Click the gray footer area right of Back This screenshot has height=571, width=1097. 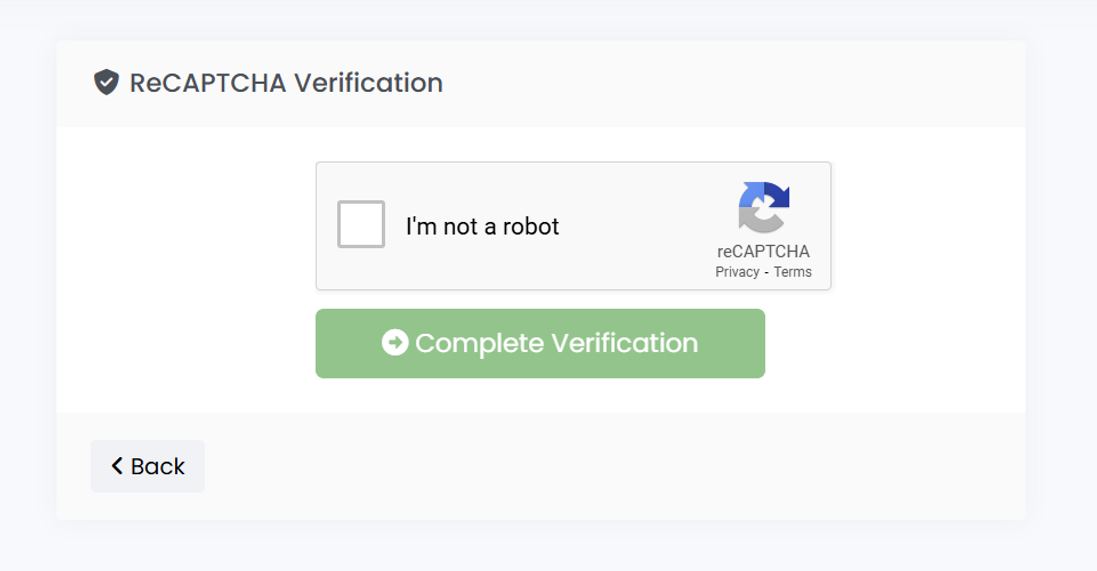tap(600, 466)
